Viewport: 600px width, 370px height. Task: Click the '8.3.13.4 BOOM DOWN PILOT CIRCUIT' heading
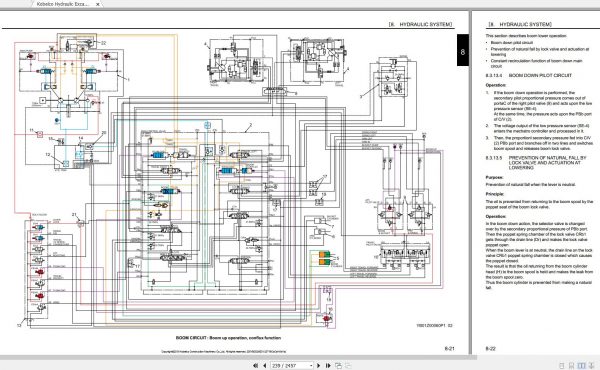[x=528, y=75]
